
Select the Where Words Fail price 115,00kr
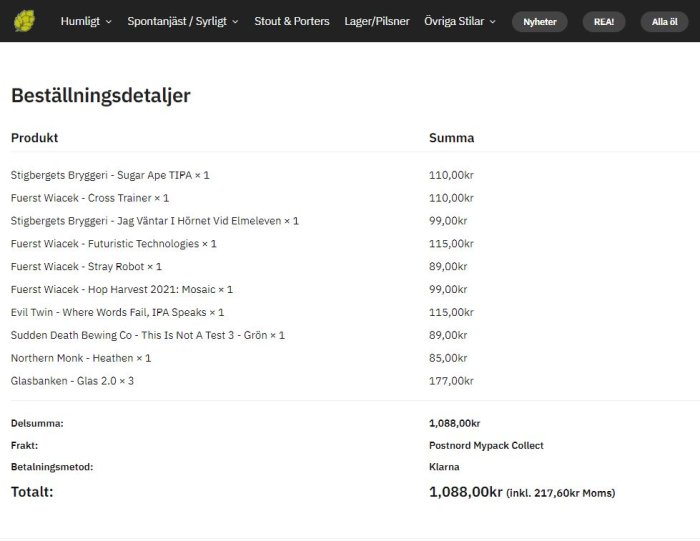451,312
